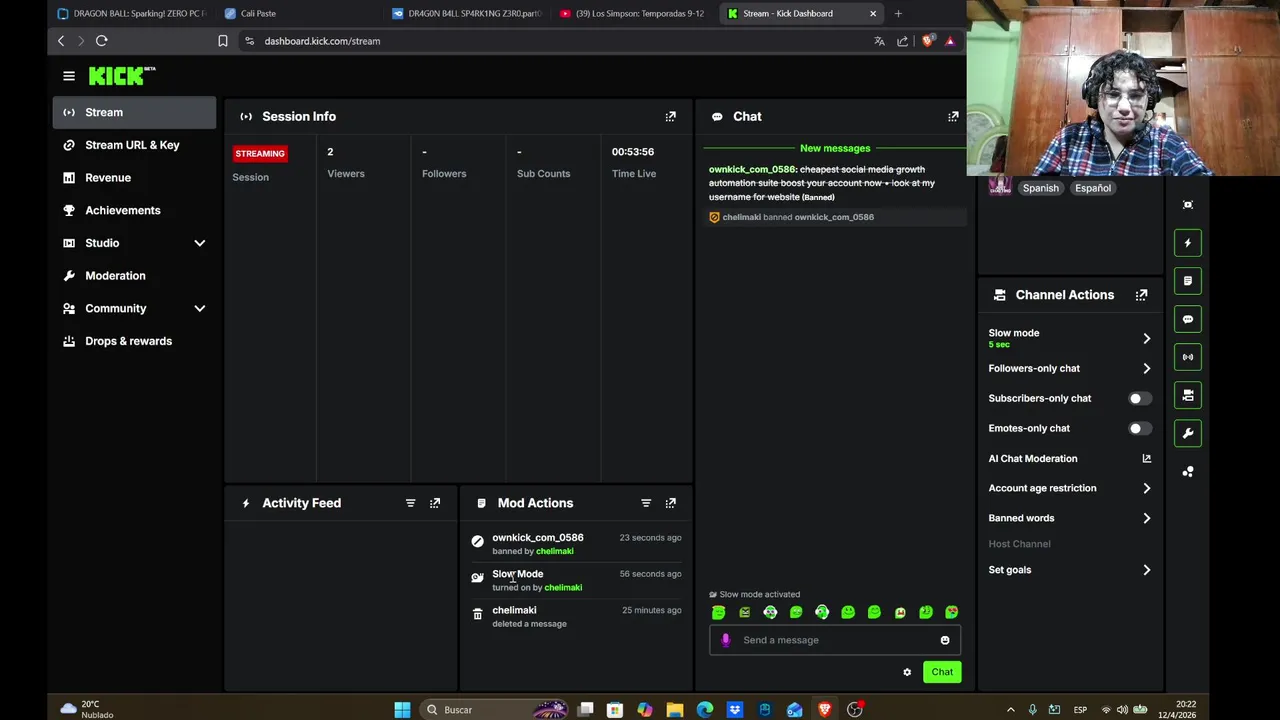Open the emoji picker in message box
The image size is (1280, 720).
[x=945, y=640]
